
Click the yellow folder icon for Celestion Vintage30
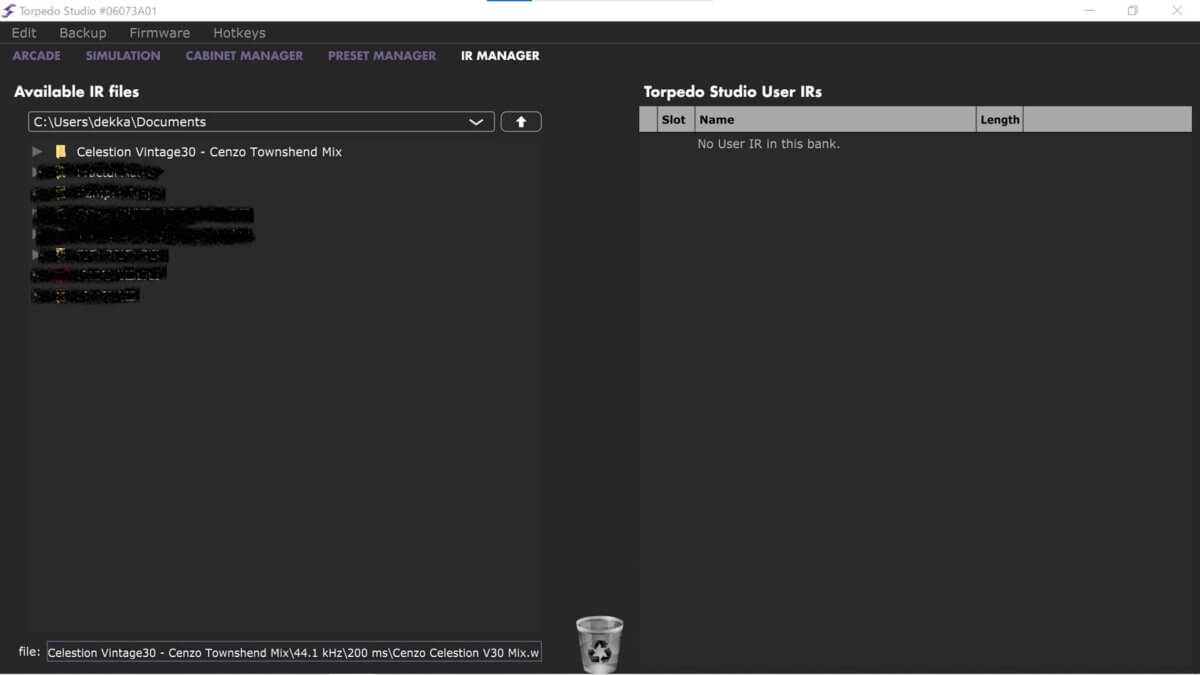click(61, 152)
